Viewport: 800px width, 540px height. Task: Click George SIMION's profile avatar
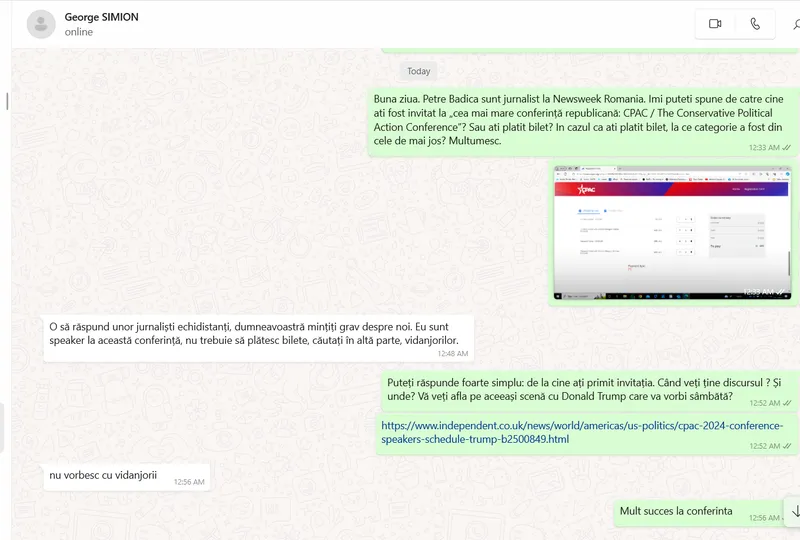pyautogui.click(x=41, y=24)
